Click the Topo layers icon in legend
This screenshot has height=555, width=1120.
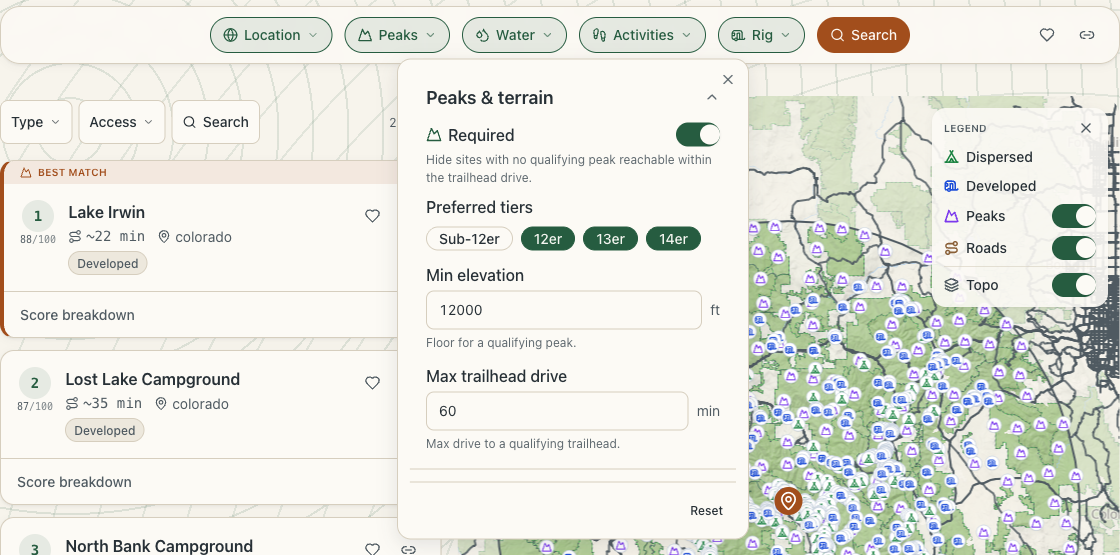pyautogui.click(x=951, y=285)
